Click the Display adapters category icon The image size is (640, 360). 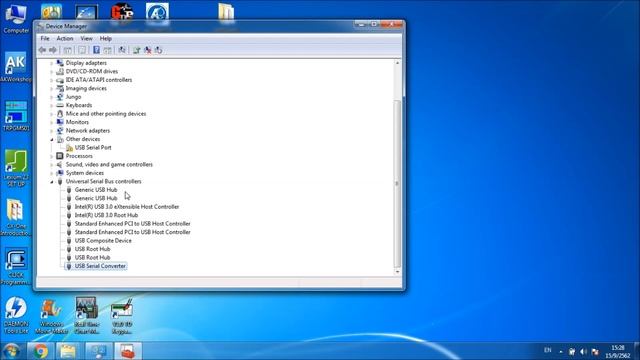click(60, 63)
